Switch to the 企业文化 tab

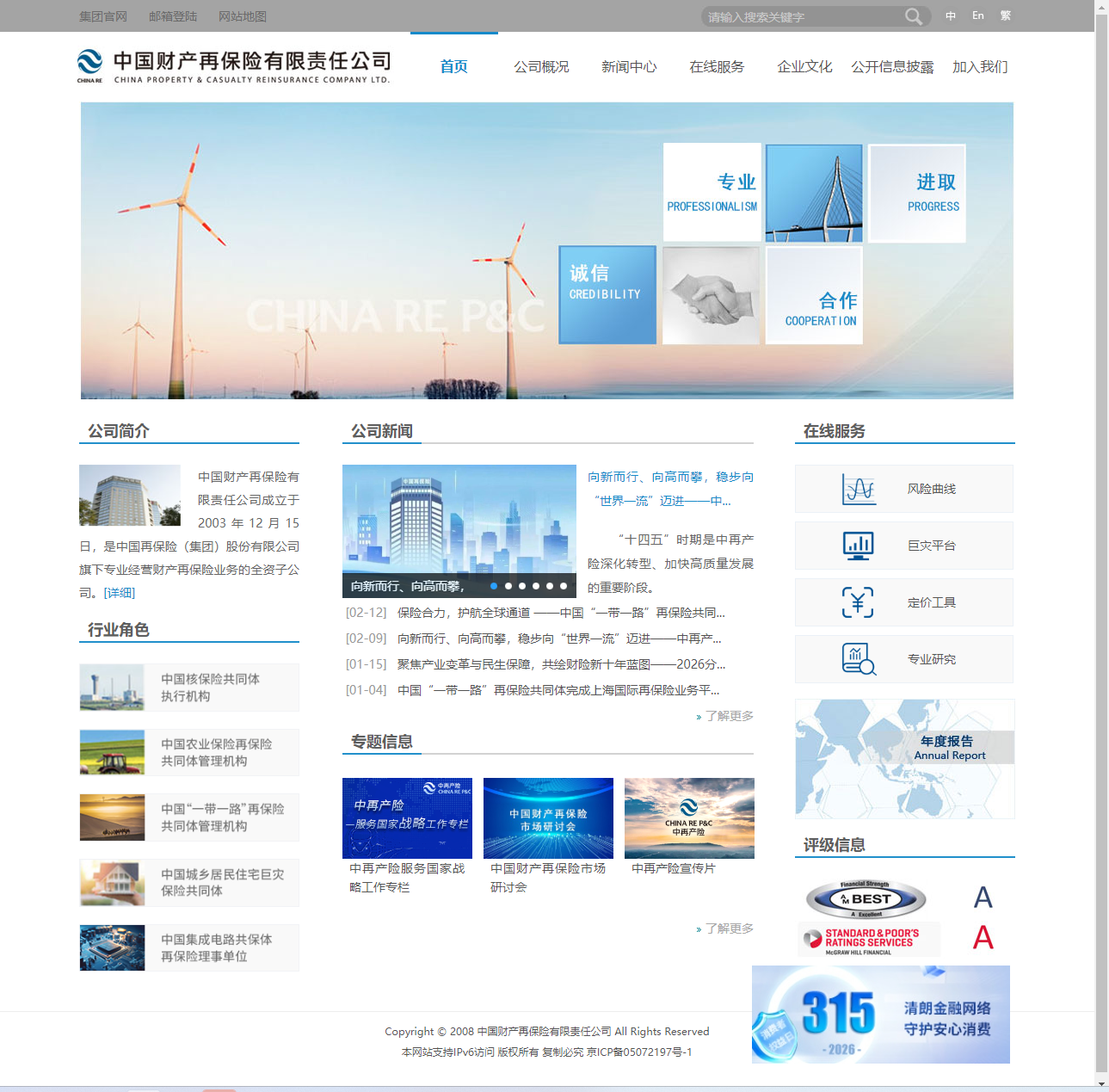point(804,66)
